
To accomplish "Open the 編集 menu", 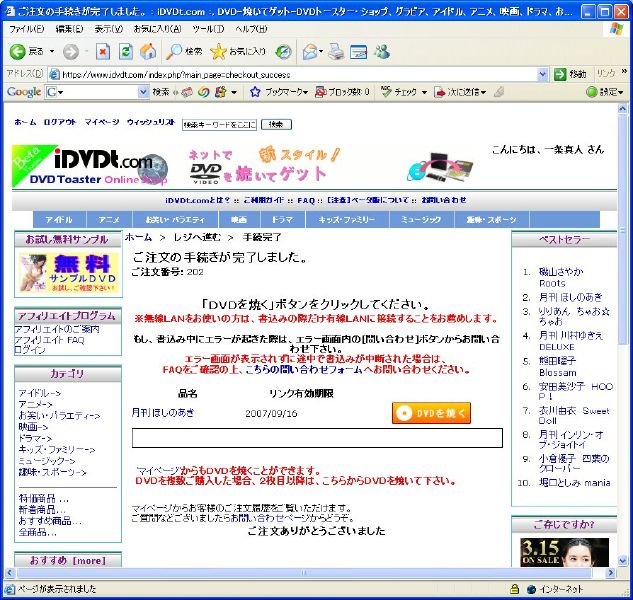I will (69, 29).
